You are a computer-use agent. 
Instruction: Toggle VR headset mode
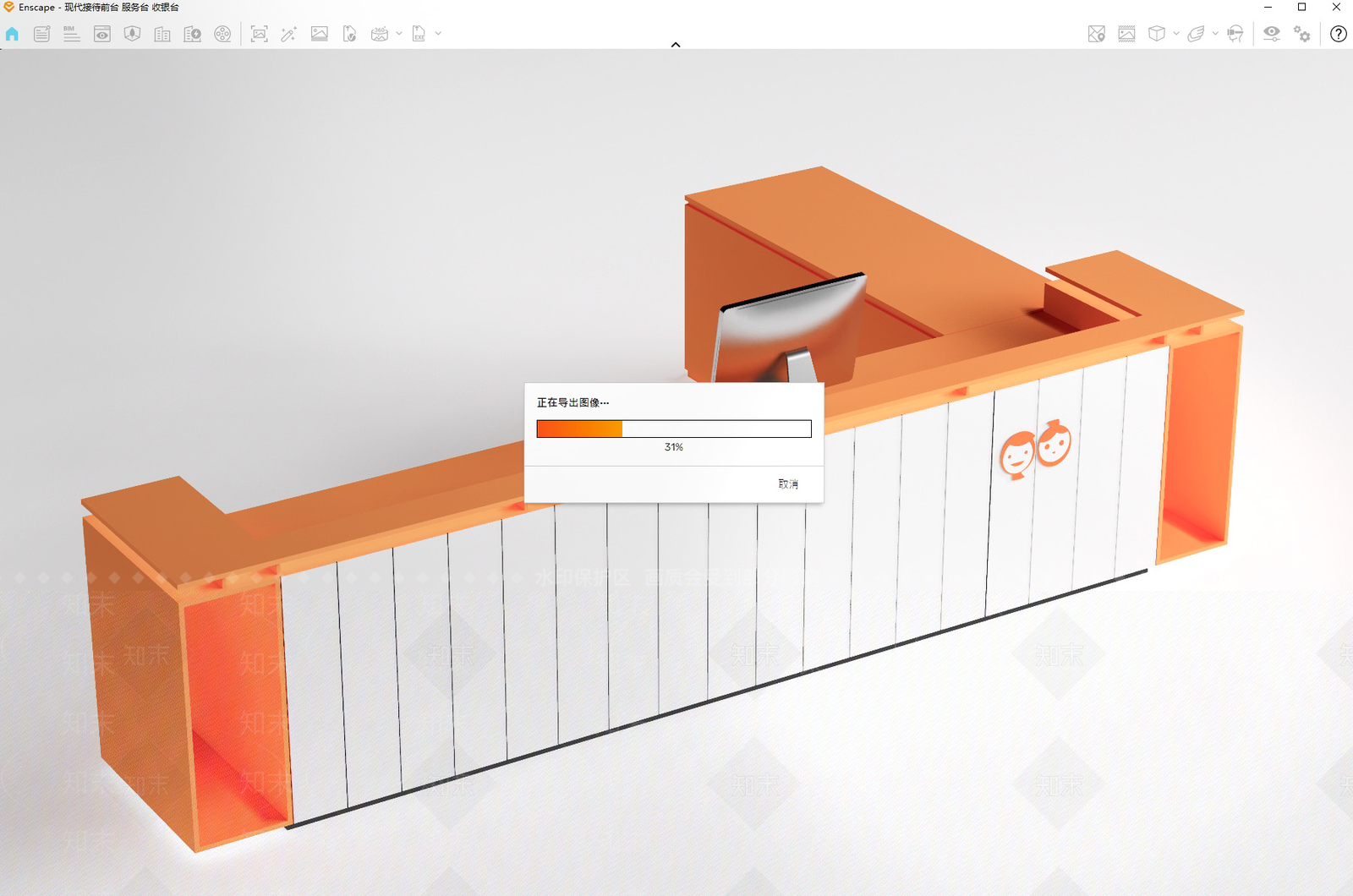coord(1235,34)
